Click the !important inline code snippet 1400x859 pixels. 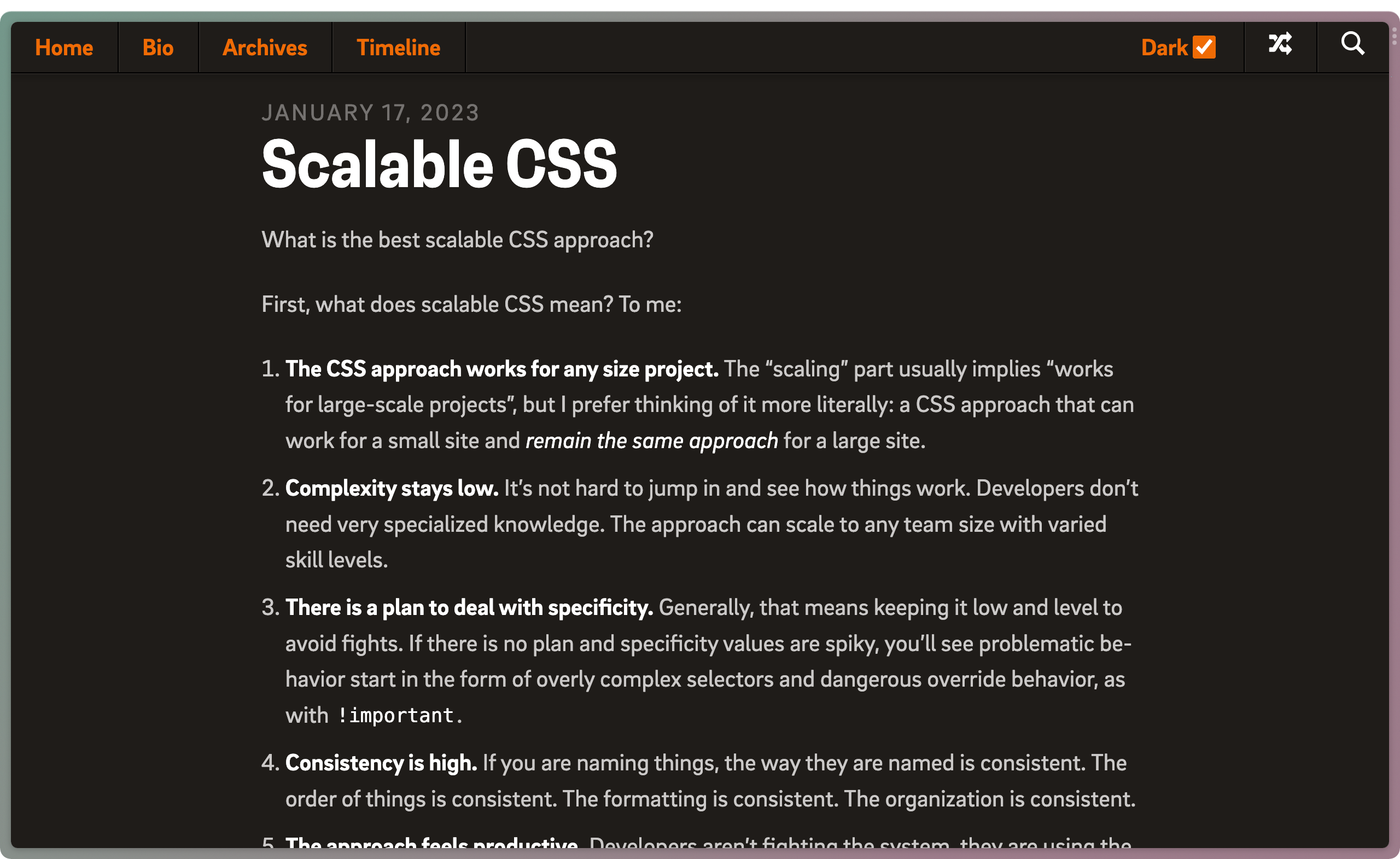pyautogui.click(x=396, y=715)
